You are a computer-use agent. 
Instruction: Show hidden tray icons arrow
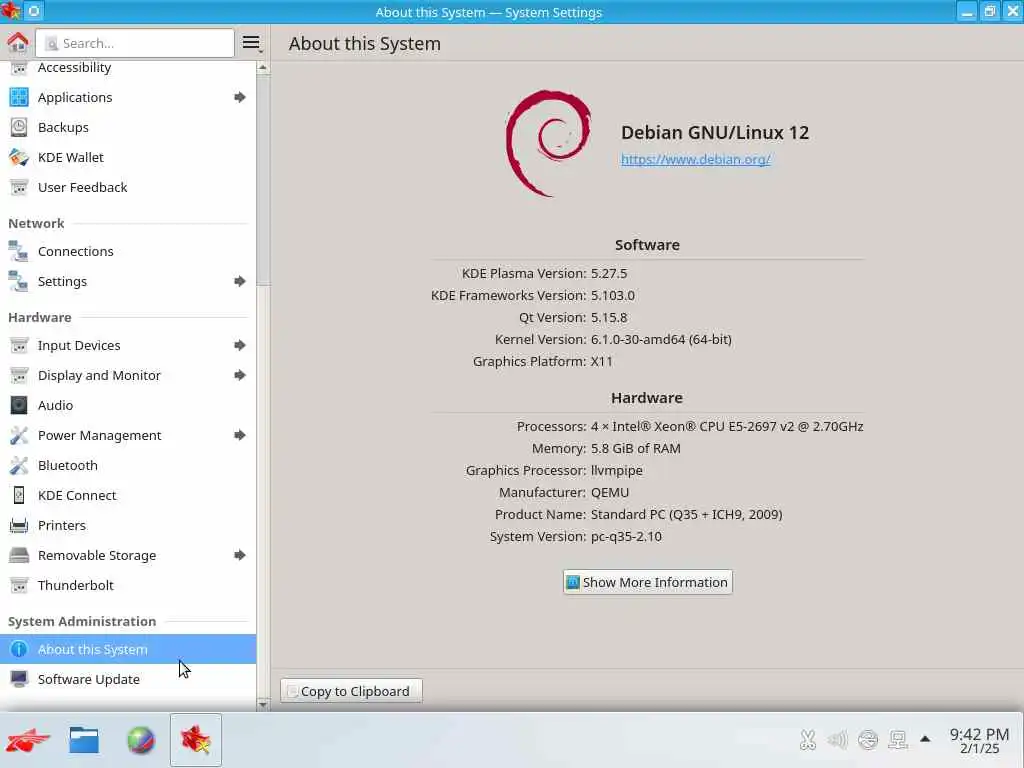(x=925, y=739)
